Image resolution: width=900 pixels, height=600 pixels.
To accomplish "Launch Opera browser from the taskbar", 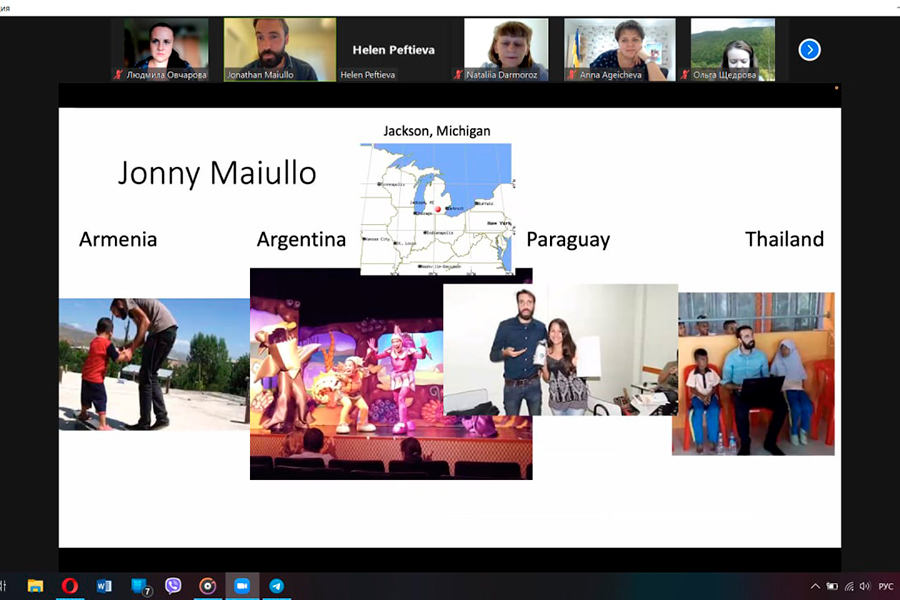I will (69, 586).
